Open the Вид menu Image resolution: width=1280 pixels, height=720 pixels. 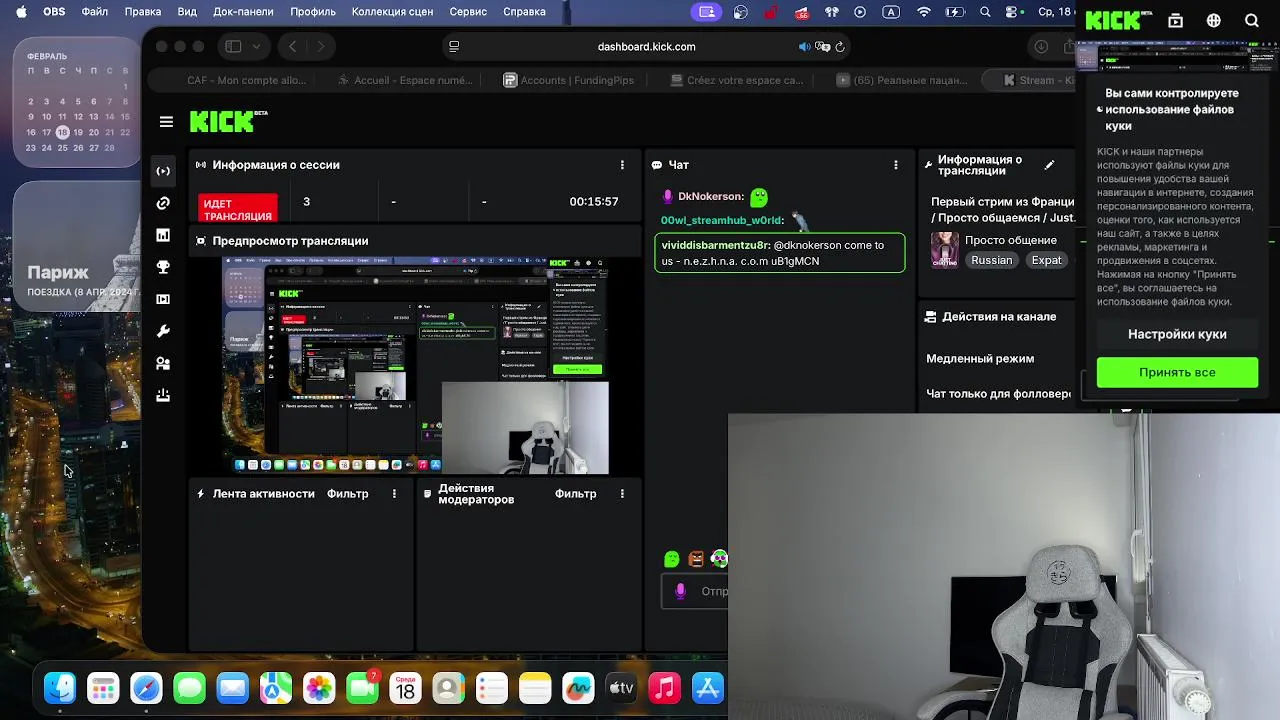(x=187, y=12)
